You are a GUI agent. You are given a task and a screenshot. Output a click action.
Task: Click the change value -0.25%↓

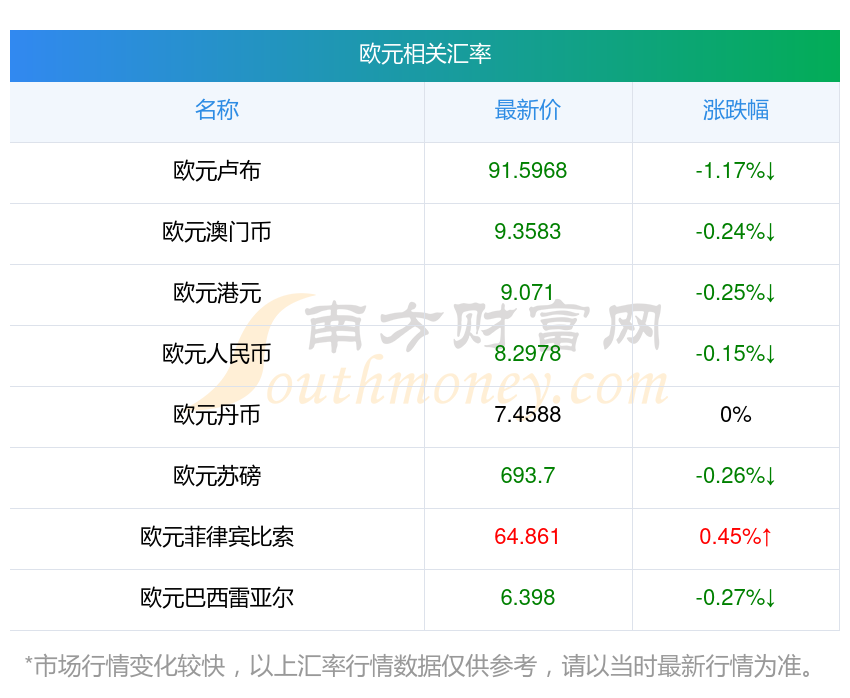click(x=736, y=293)
